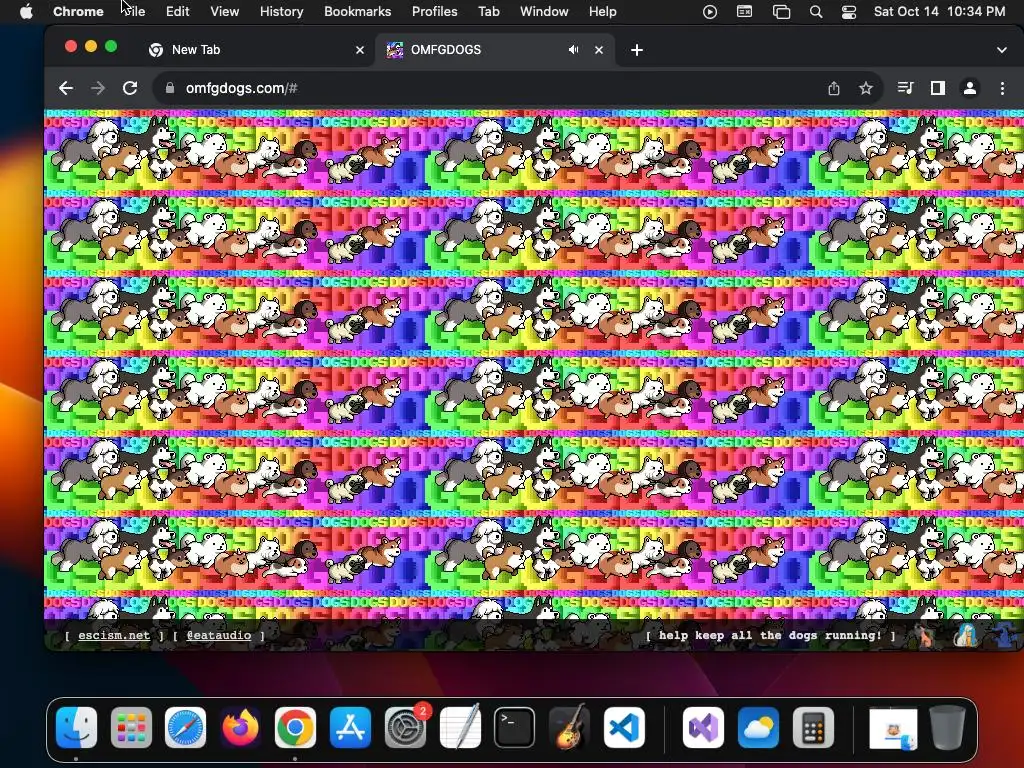The width and height of the screenshot is (1024, 768).
Task: Expand the tab search dropdown arrow
Action: point(1002,50)
